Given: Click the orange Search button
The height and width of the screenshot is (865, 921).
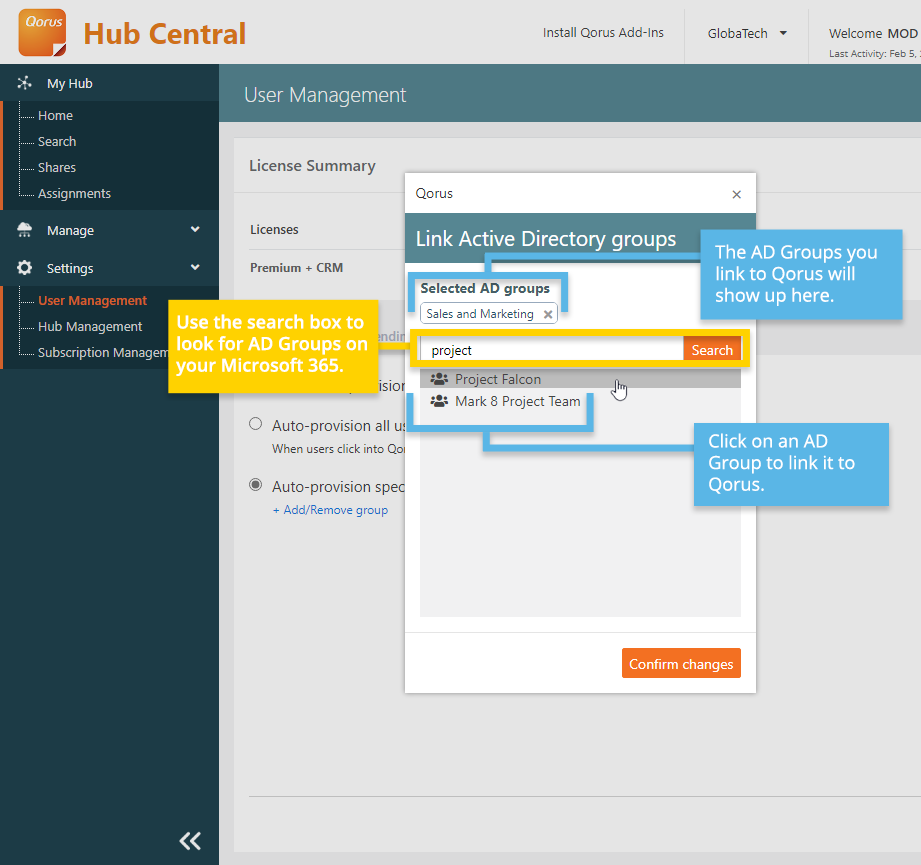Looking at the screenshot, I should click(712, 350).
